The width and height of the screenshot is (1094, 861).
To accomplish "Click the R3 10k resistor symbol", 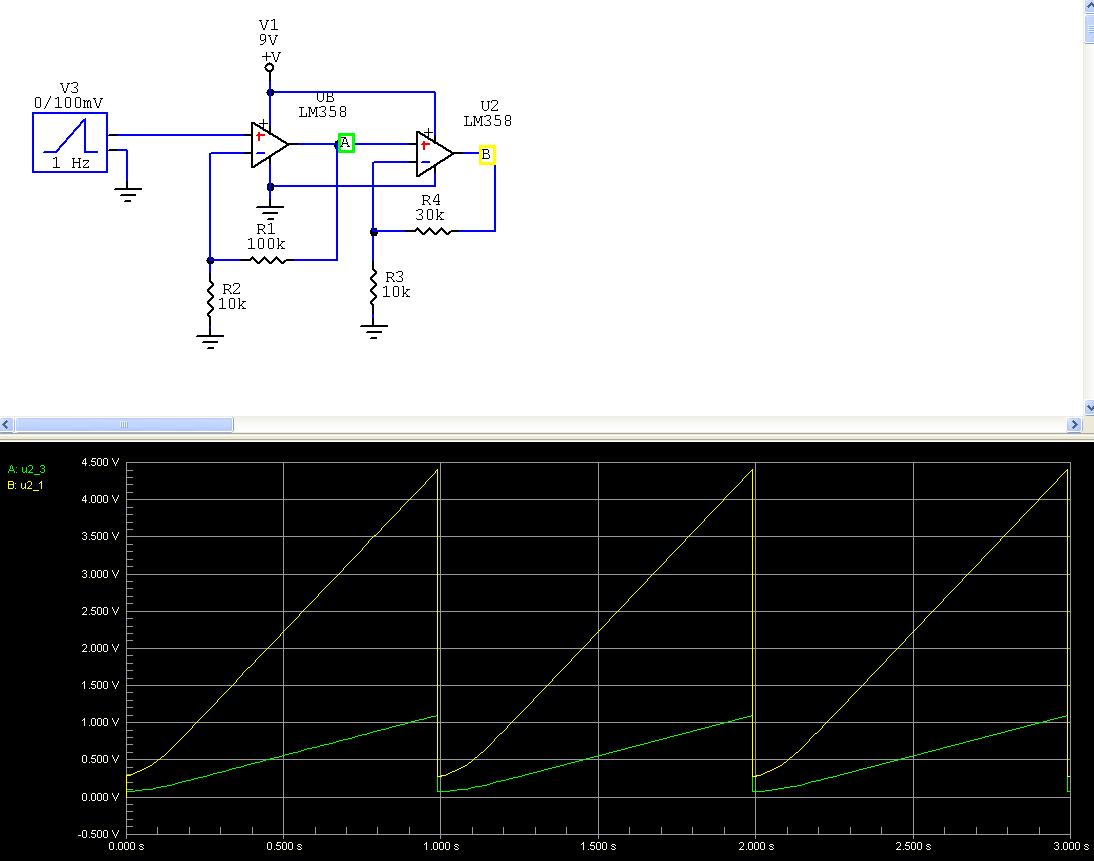I will 373,285.
